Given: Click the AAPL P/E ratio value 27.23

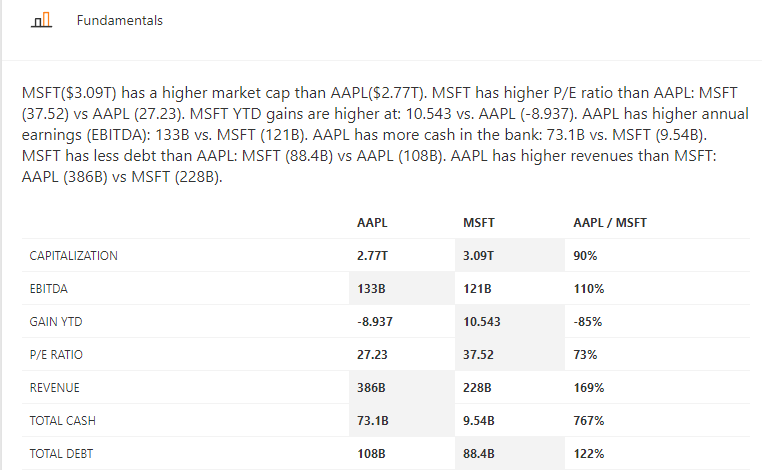Looking at the screenshot, I should point(373,355).
